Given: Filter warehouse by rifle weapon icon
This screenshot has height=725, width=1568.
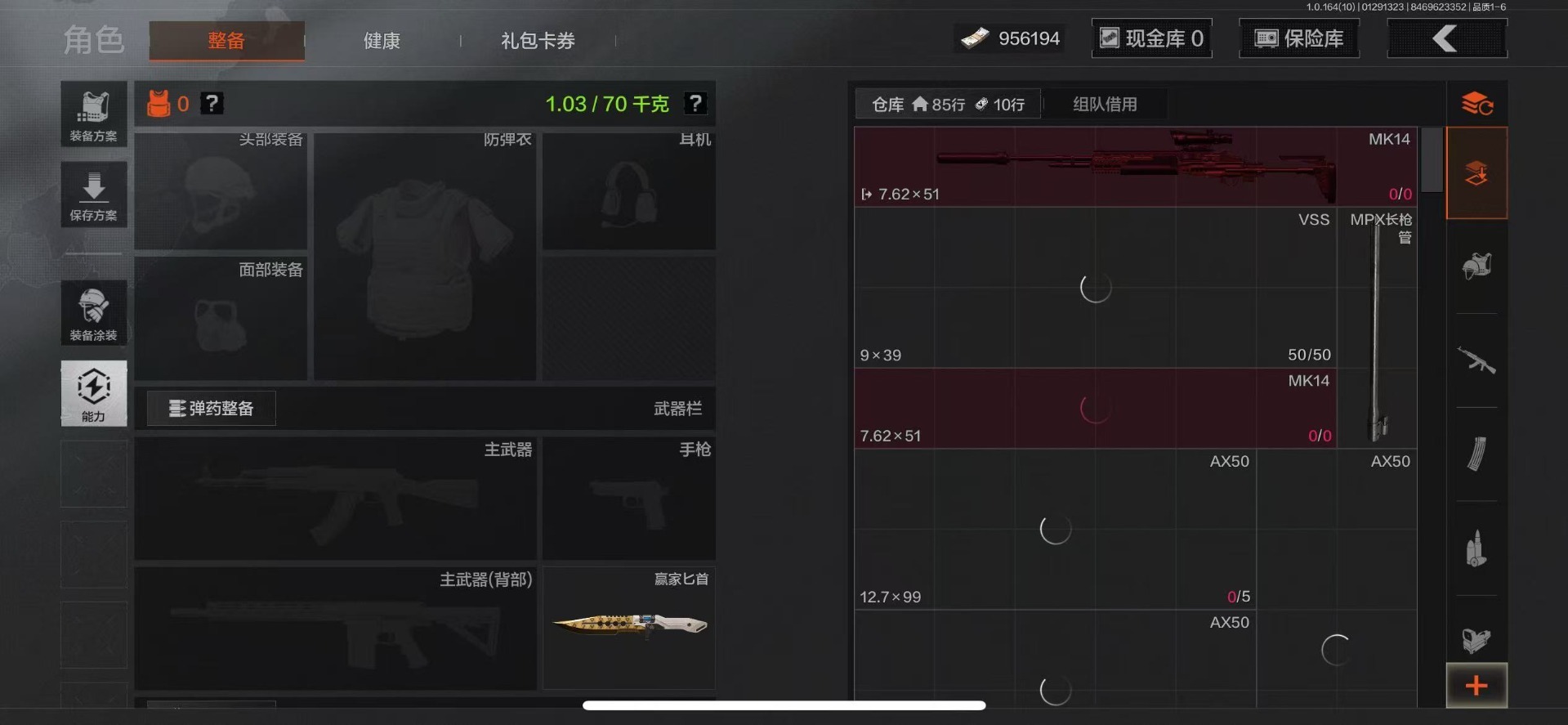Looking at the screenshot, I should point(1476,360).
